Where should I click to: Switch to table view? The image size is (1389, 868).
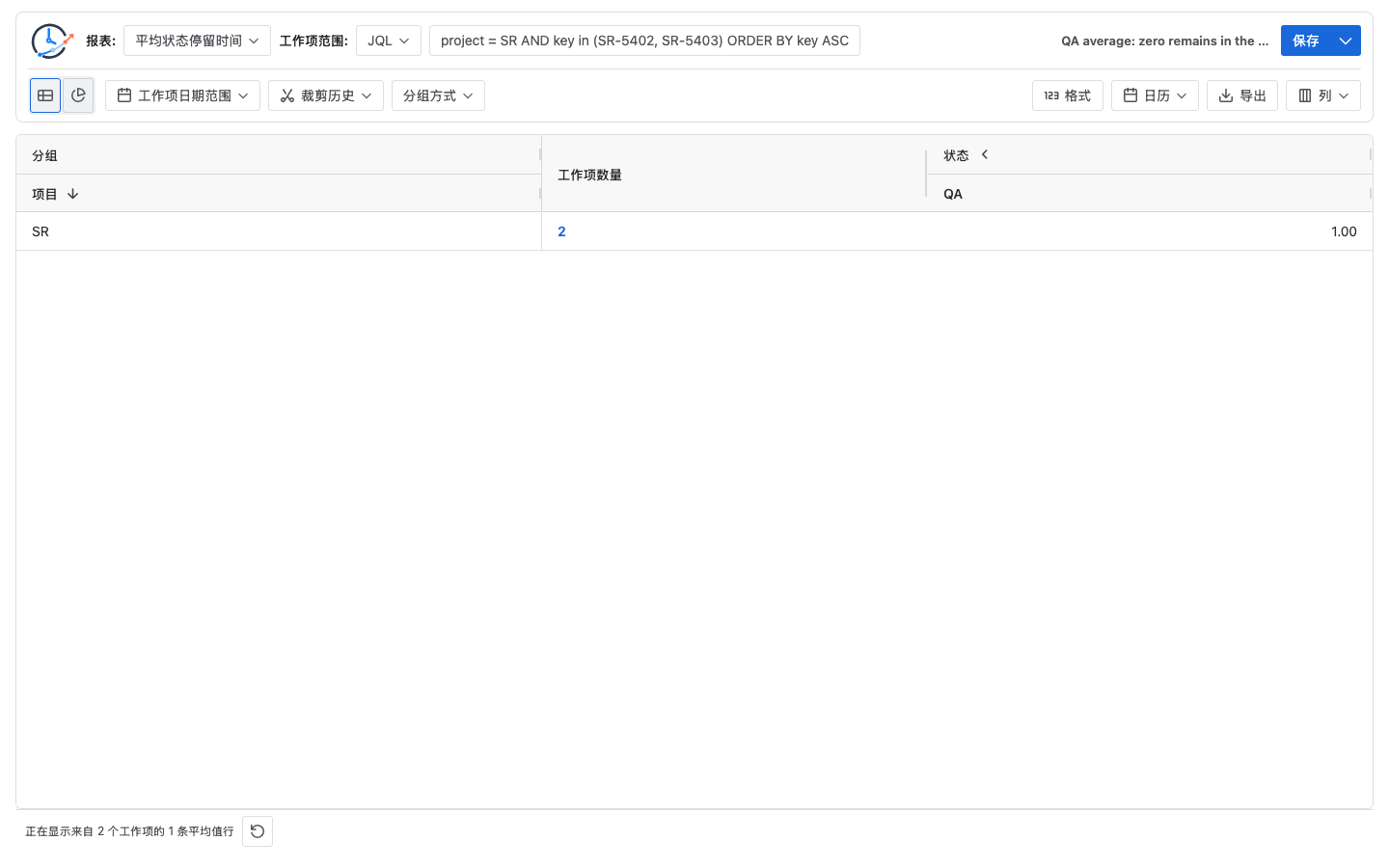(x=45, y=95)
